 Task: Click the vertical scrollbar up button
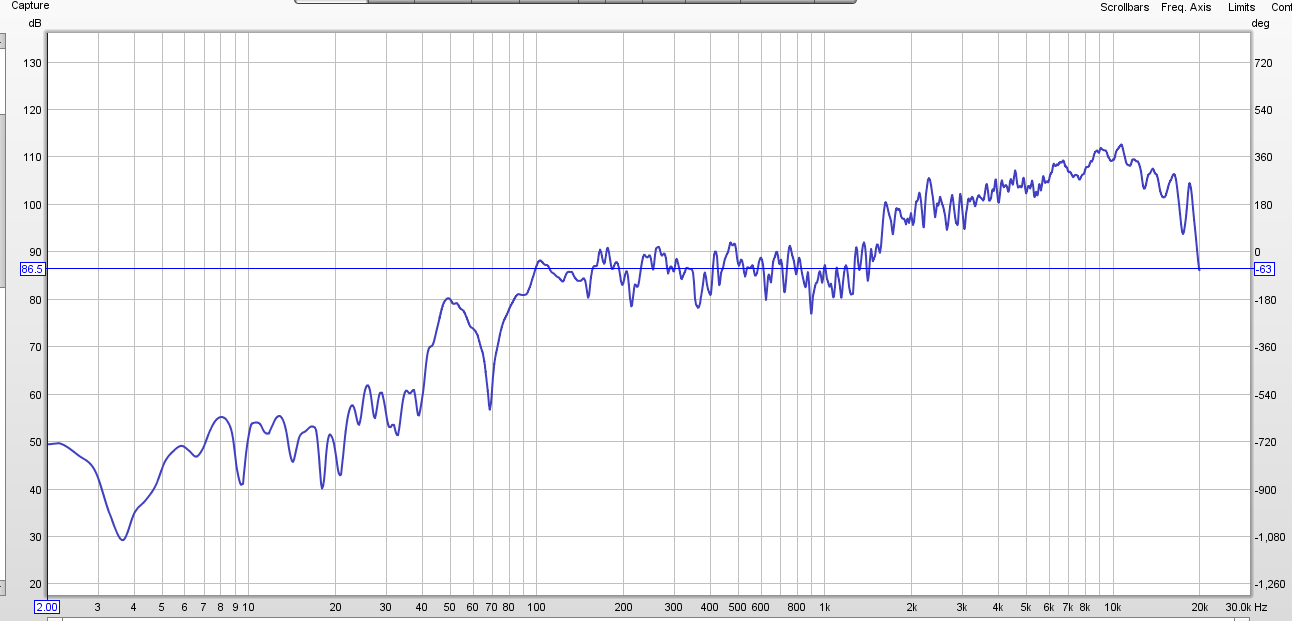coord(3,41)
